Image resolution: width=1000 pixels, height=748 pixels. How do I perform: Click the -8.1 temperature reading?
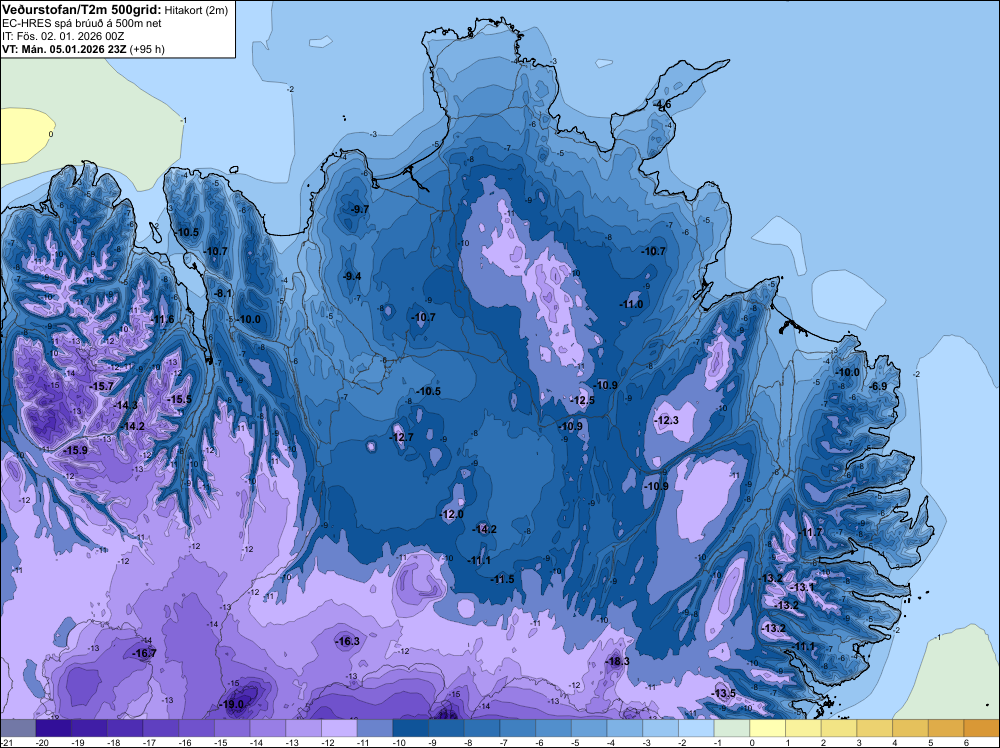tap(223, 293)
